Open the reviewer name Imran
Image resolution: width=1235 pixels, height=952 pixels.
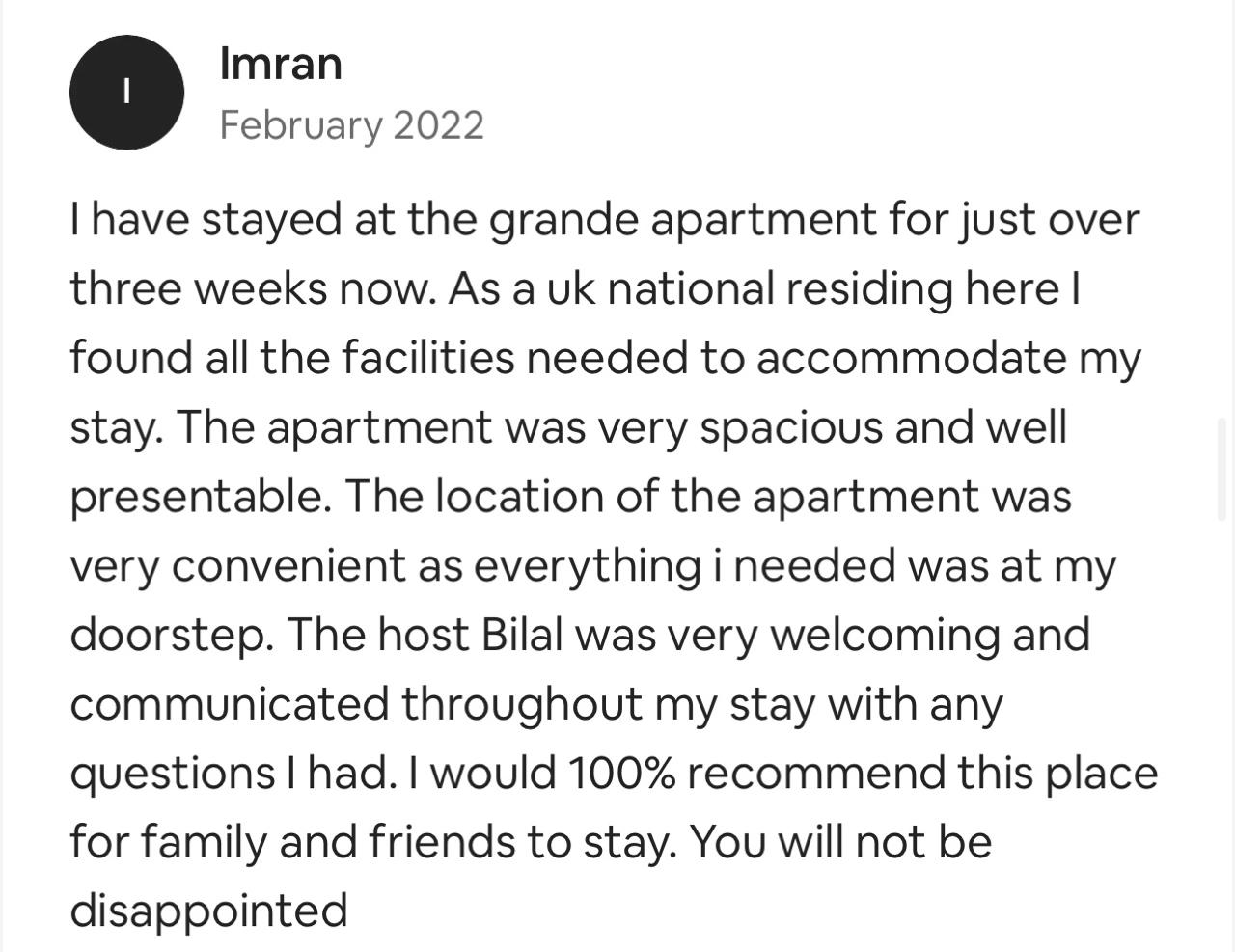click(281, 64)
